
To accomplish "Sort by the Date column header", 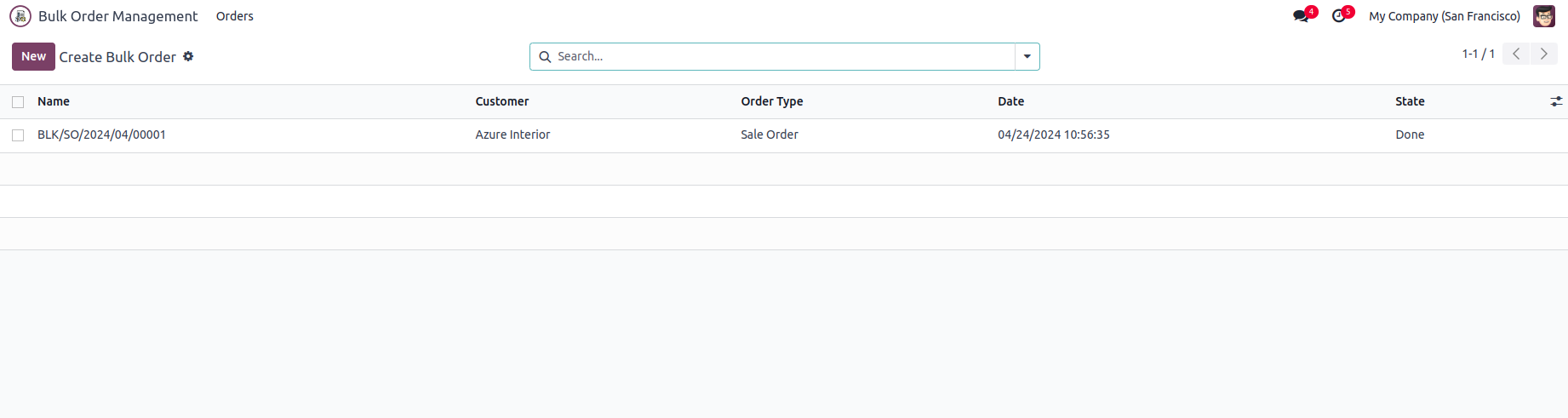I will coord(1010,101).
